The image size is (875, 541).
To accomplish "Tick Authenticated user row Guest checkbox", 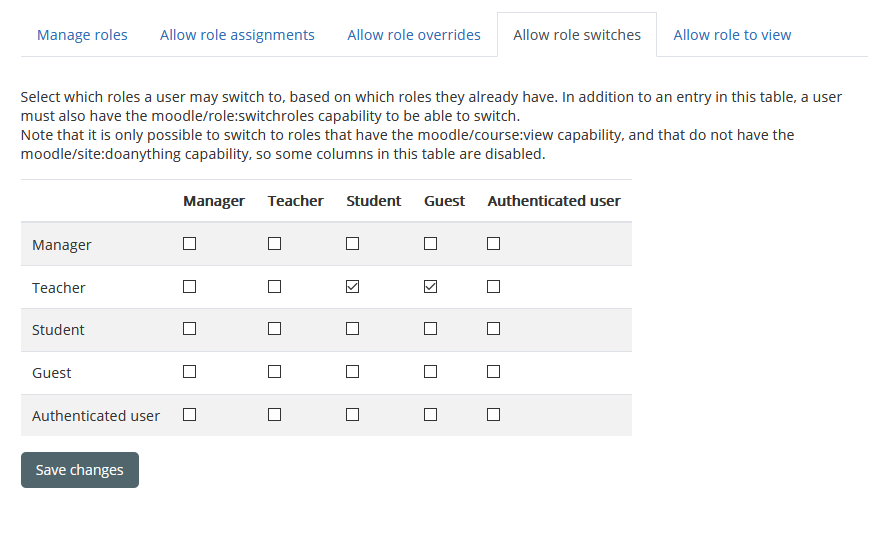I will click(x=430, y=415).
